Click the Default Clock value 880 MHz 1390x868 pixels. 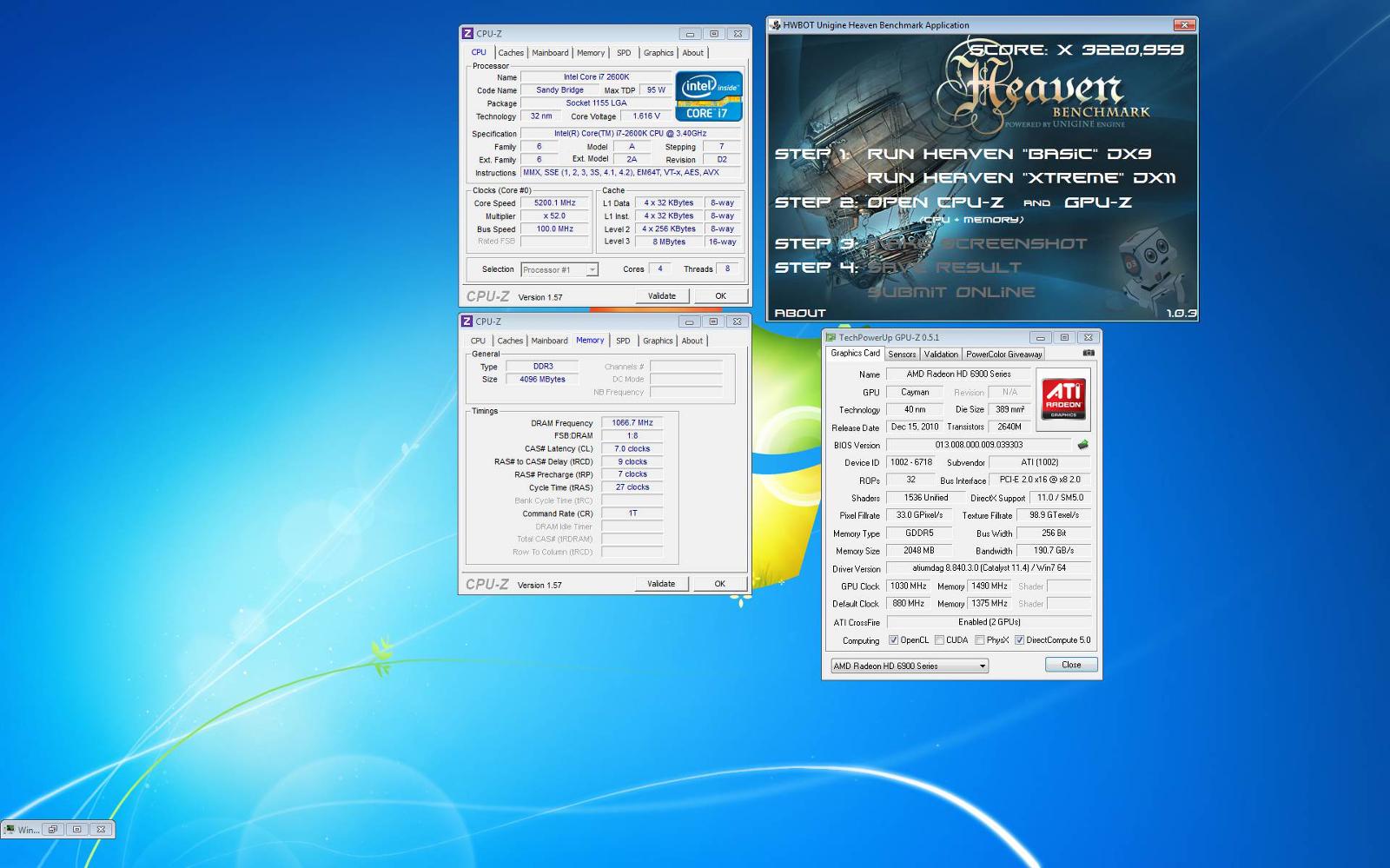(x=908, y=604)
